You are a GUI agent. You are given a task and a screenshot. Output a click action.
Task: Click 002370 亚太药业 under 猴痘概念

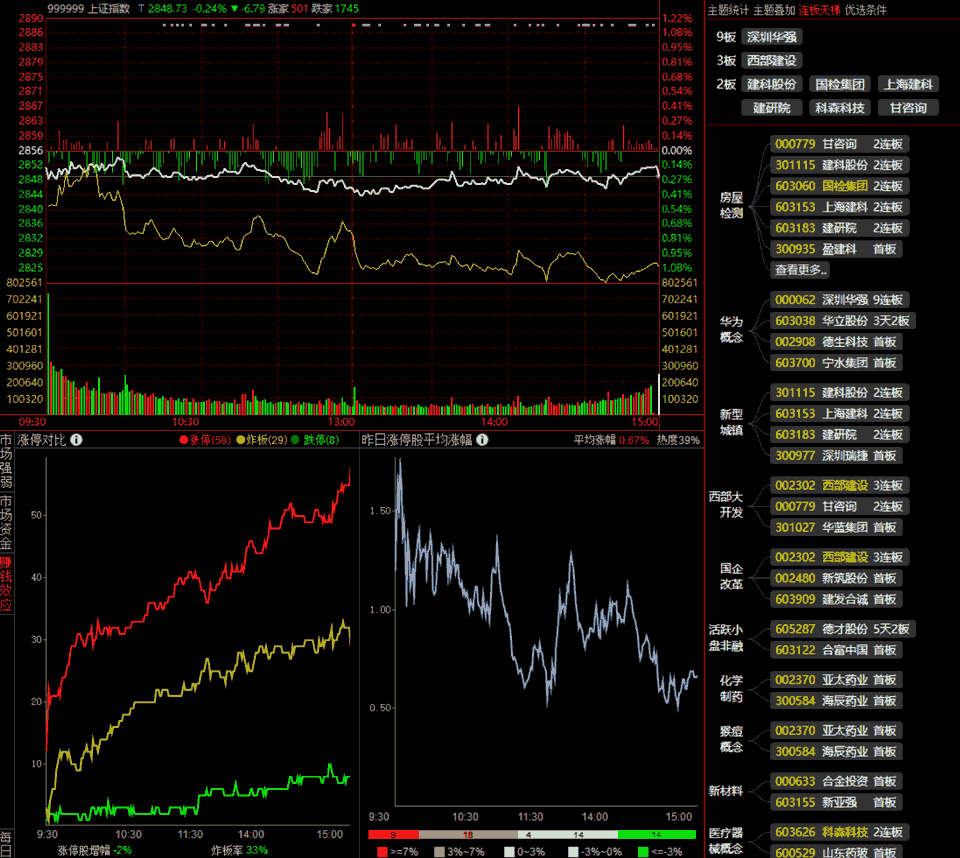tap(836, 731)
